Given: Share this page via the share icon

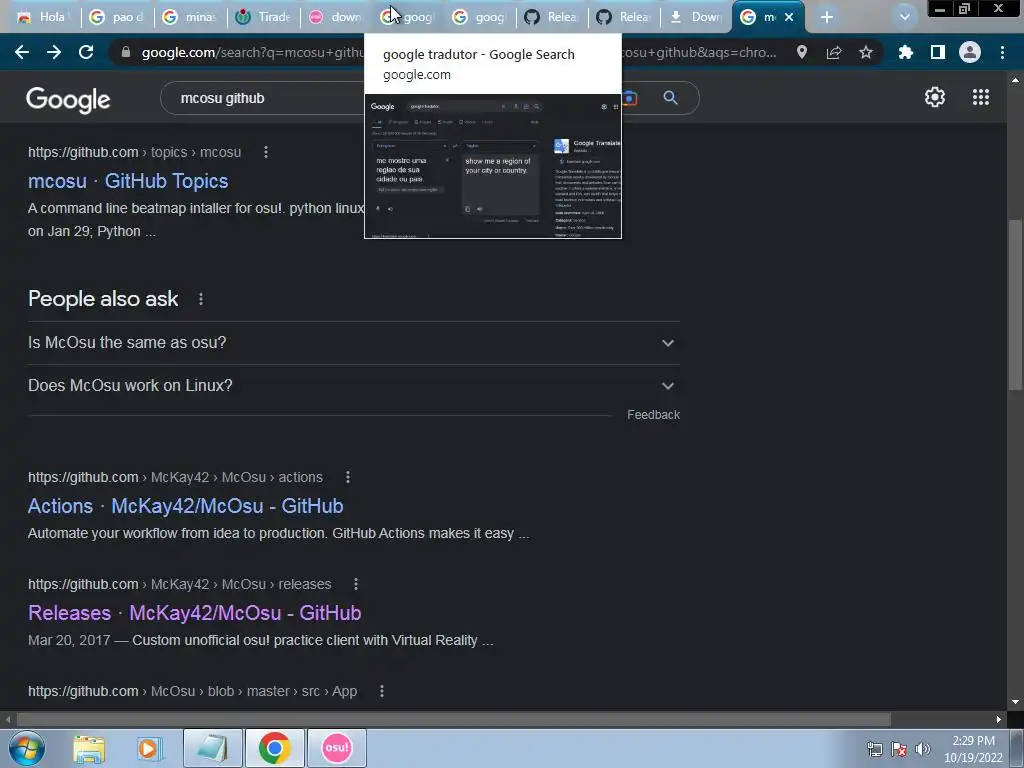Looking at the screenshot, I should (x=834, y=52).
